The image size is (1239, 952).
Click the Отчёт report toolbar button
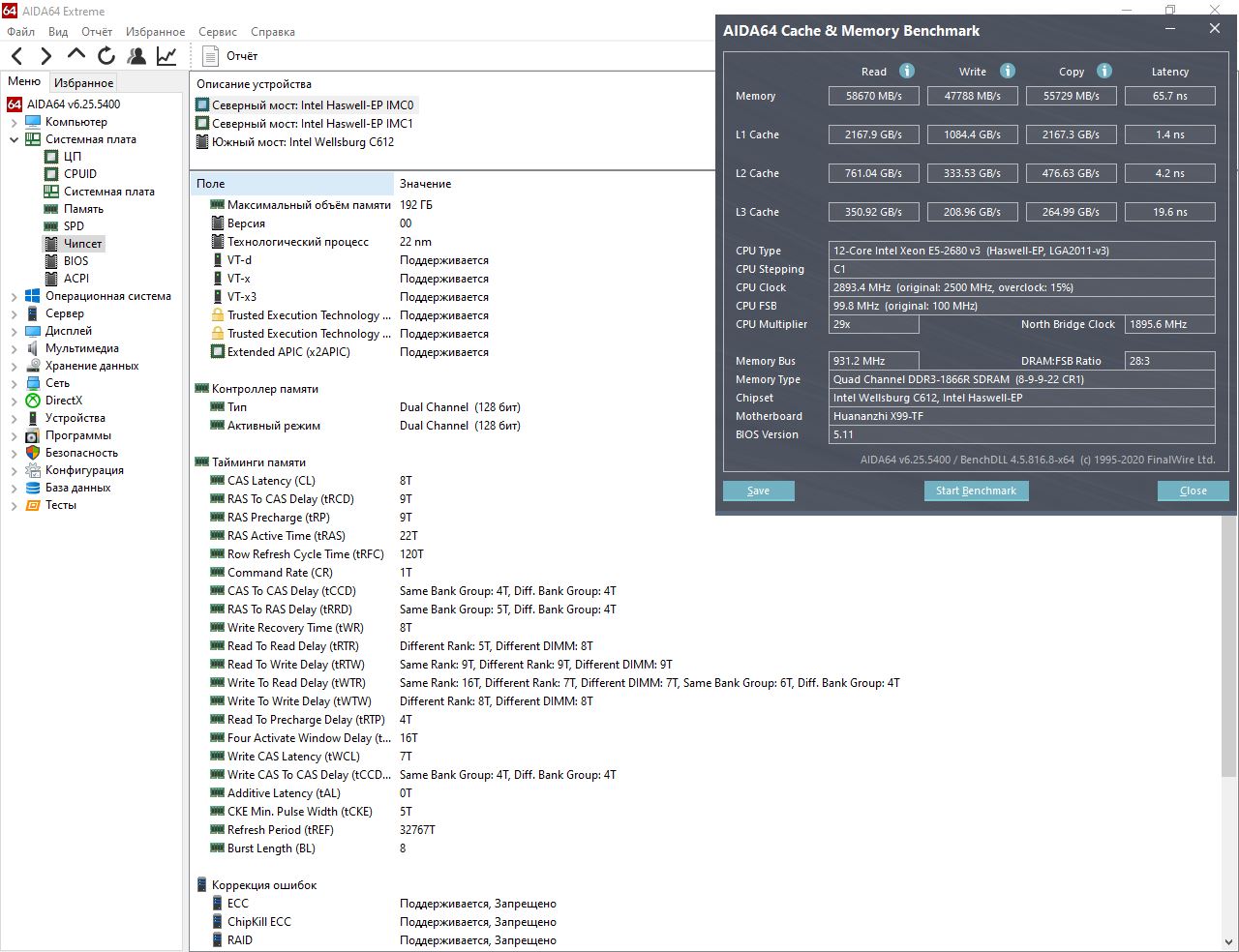[230, 56]
